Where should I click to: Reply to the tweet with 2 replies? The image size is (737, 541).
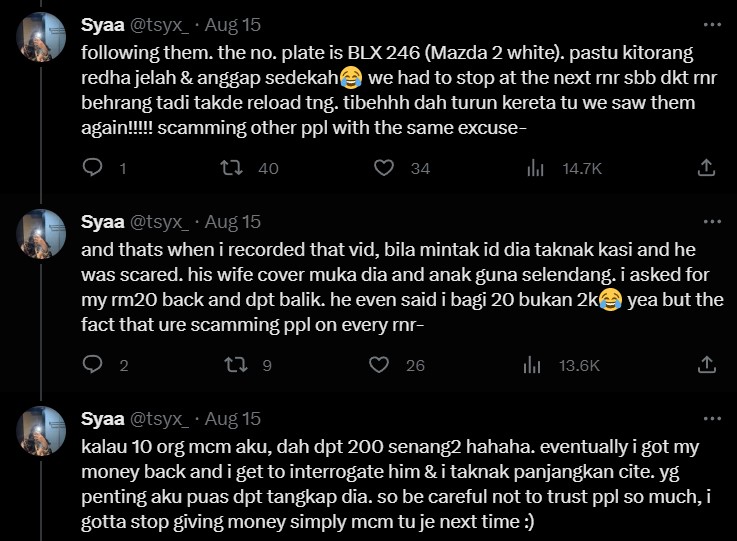tap(92, 365)
